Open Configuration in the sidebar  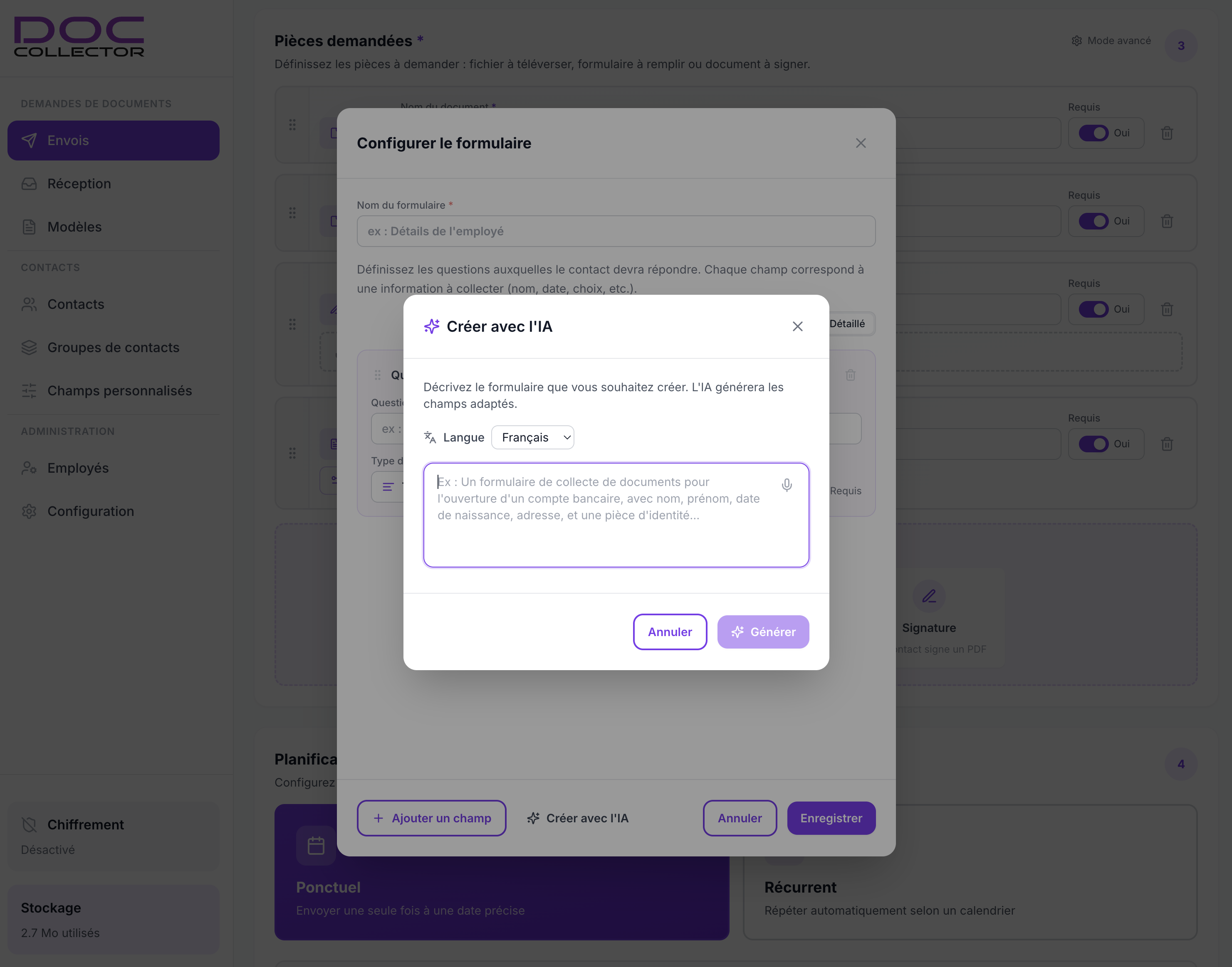[x=90, y=511]
